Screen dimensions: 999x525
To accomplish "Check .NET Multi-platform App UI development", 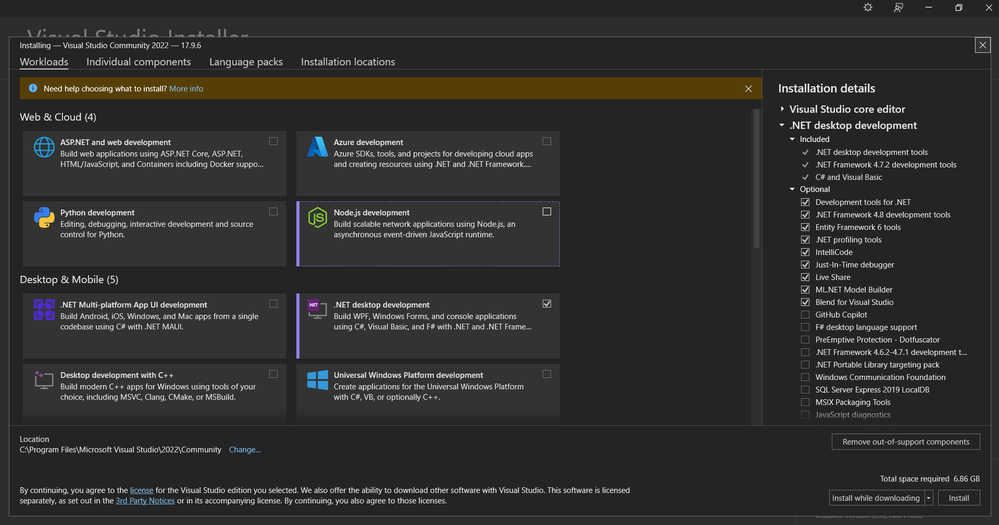I will tap(273, 304).
